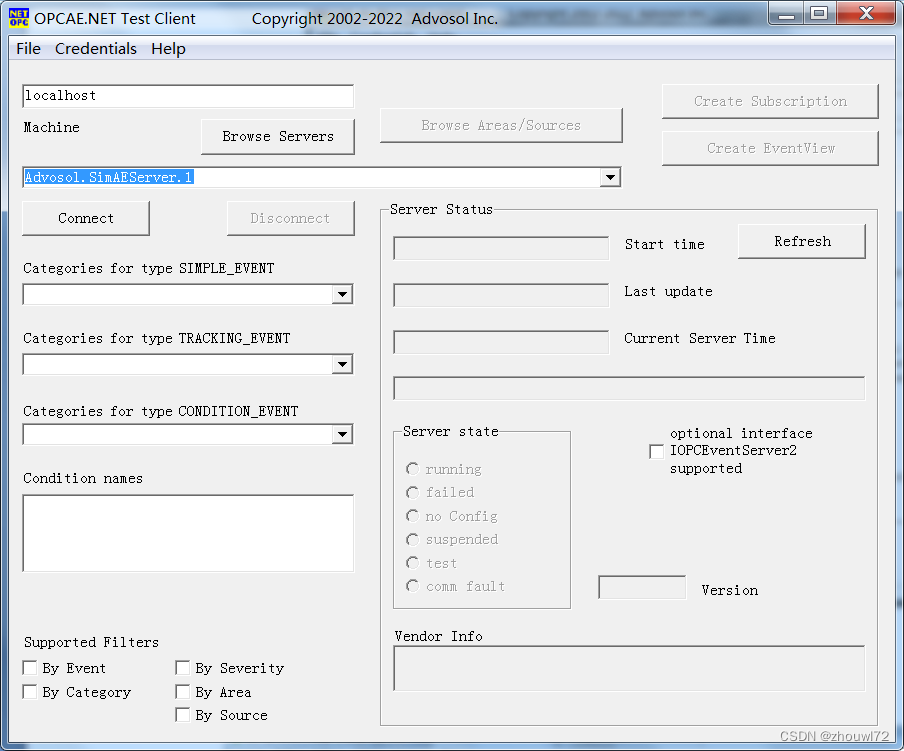Maximize the OPCAE.NET Test Client window
The height and width of the screenshot is (751, 904).
tap(819, 14)
